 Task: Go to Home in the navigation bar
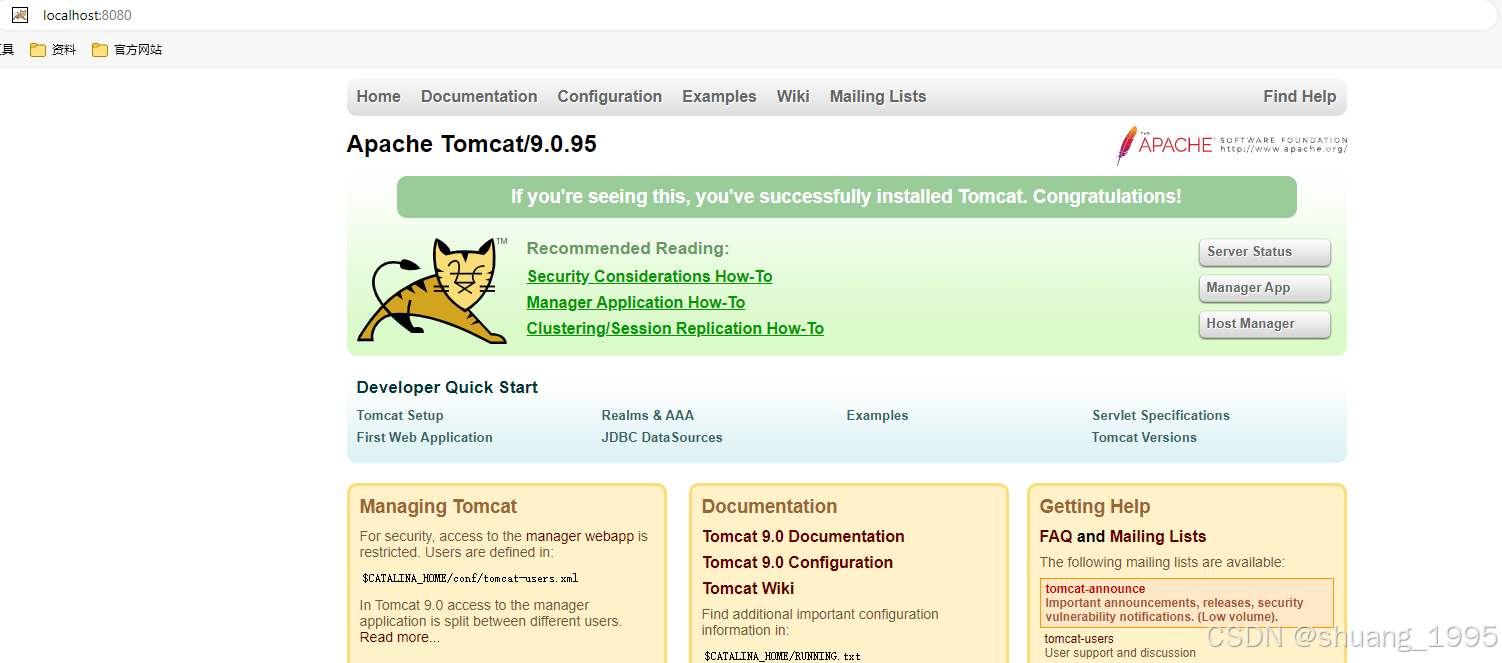click(378, 96)
